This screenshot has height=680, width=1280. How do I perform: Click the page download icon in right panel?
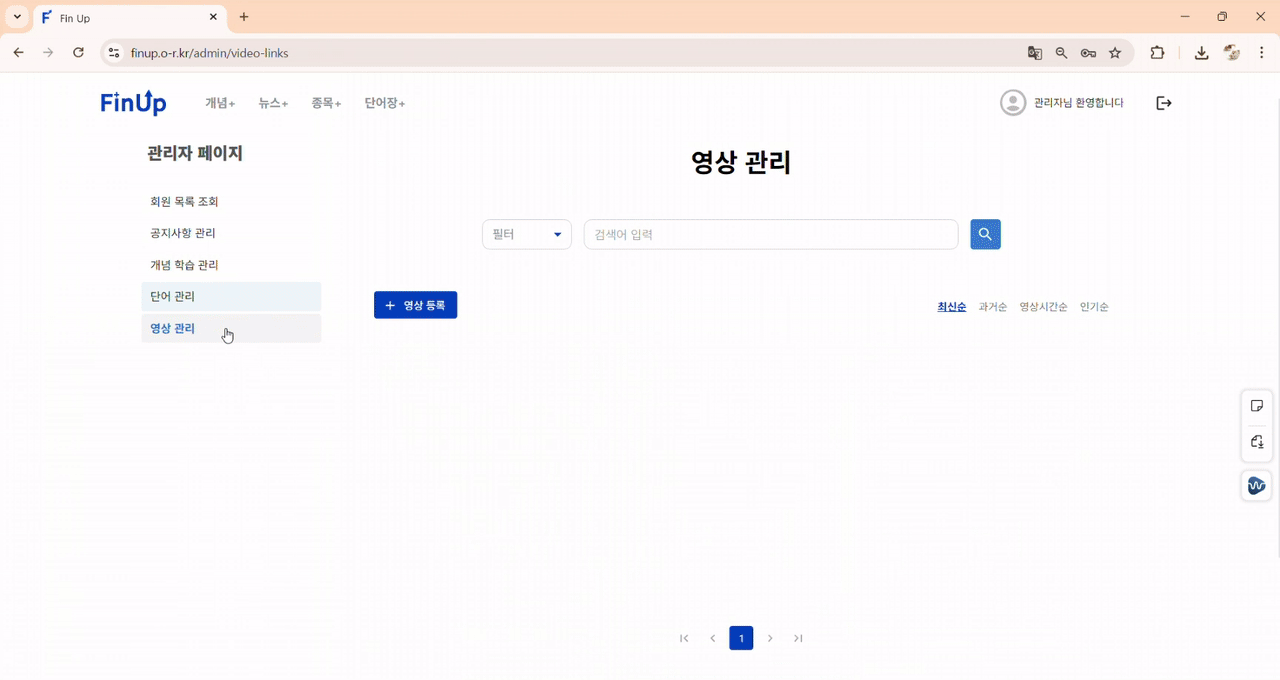[1256, 441]
